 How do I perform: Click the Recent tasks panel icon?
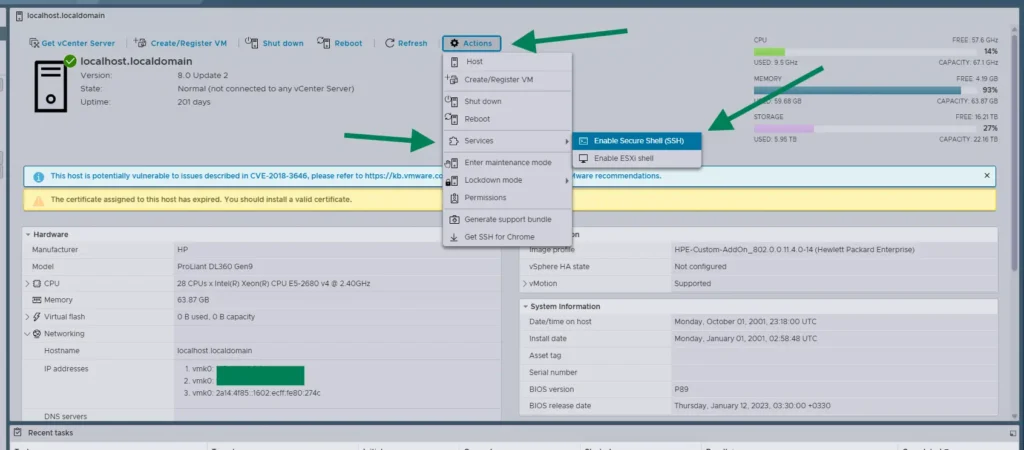(18, 433)
